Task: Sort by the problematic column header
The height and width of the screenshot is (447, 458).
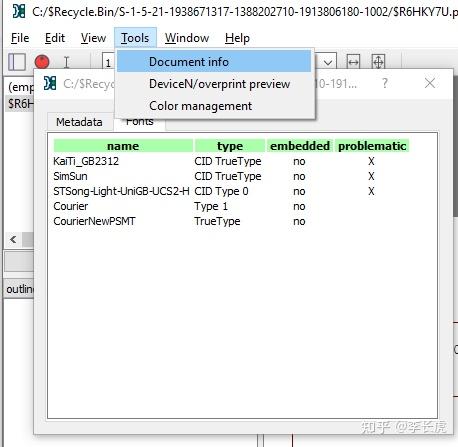Action: tap(372, 146)
